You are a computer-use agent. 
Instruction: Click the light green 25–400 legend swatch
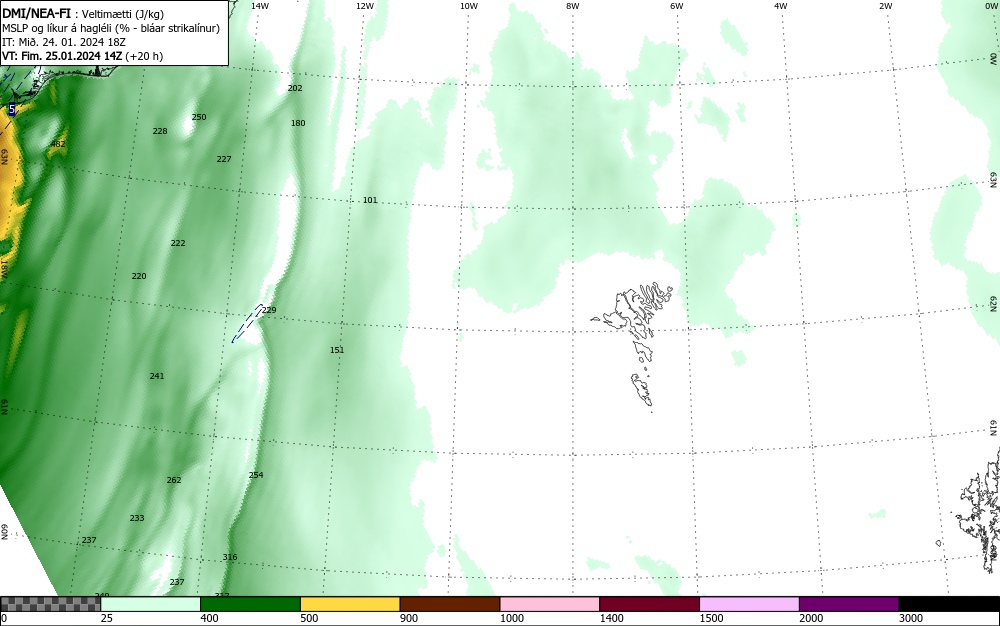(151, 604)
